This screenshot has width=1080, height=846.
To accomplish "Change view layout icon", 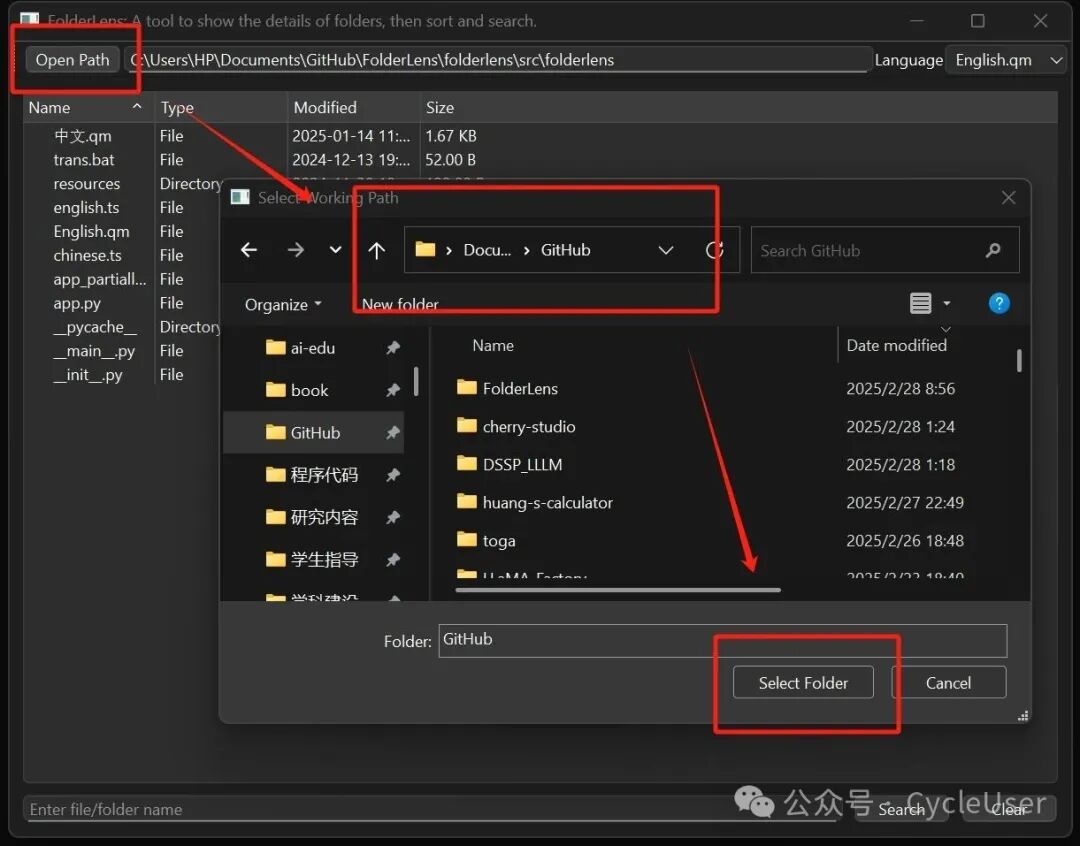I will [x=920, y=304].
